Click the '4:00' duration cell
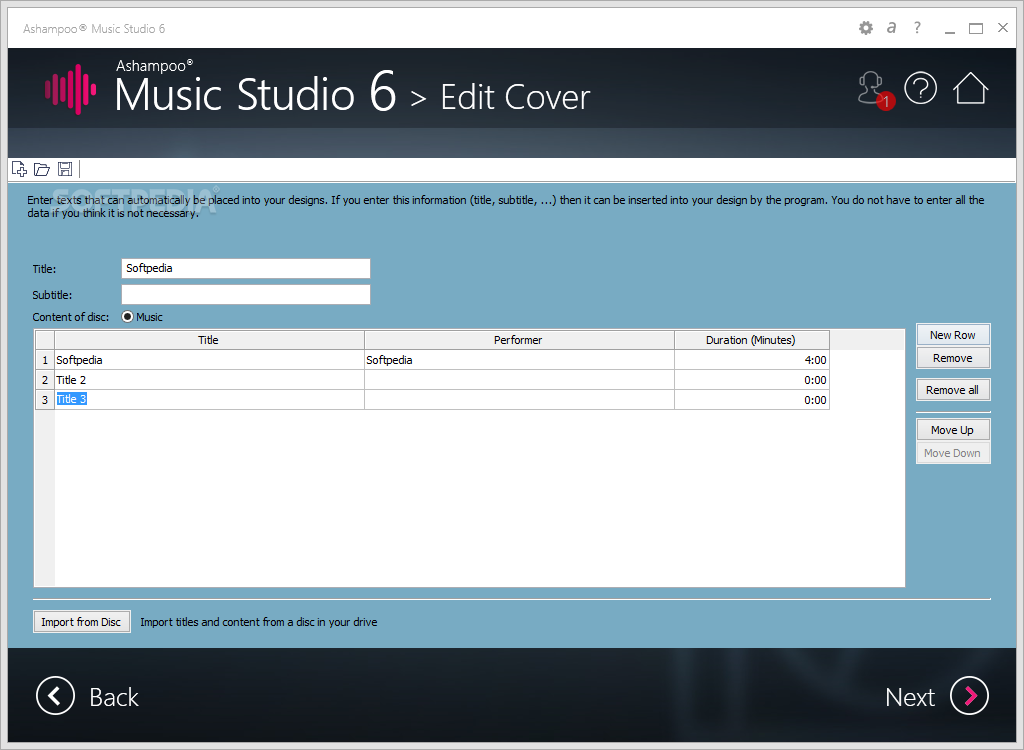 tap(752, 360)
